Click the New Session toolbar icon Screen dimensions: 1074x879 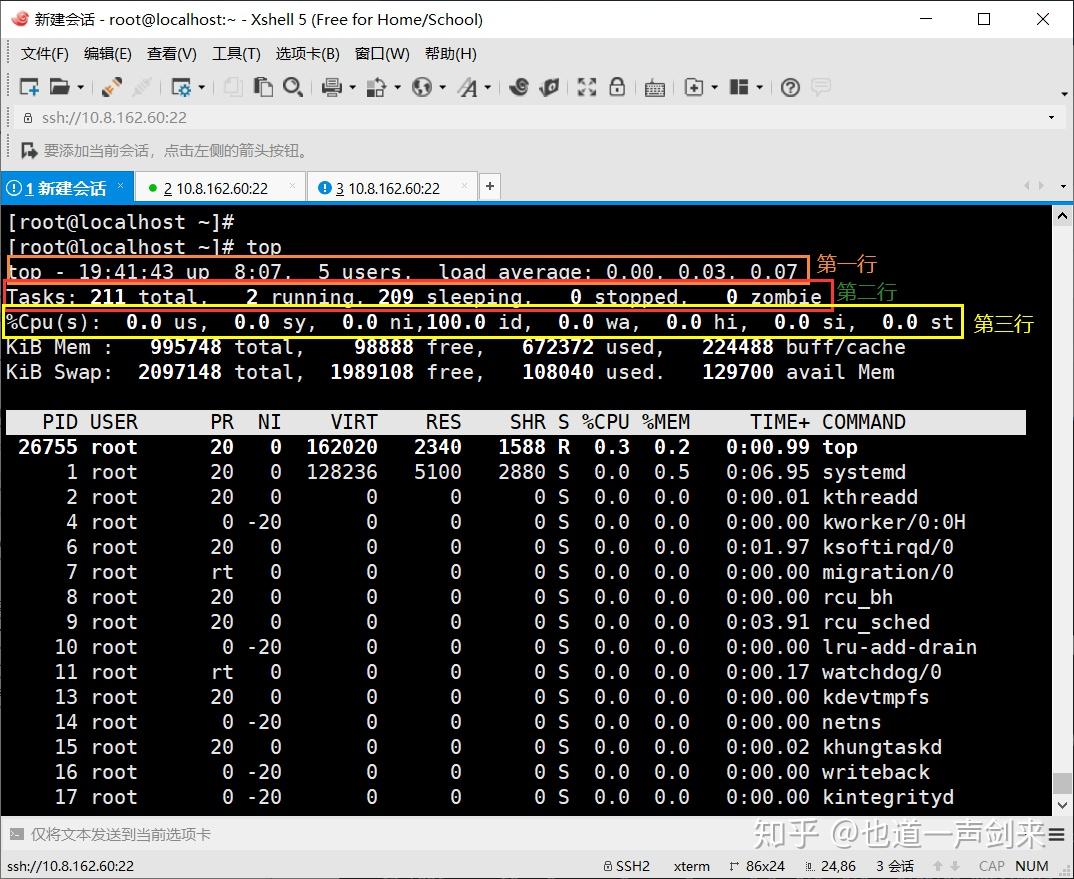click(29, 88)
